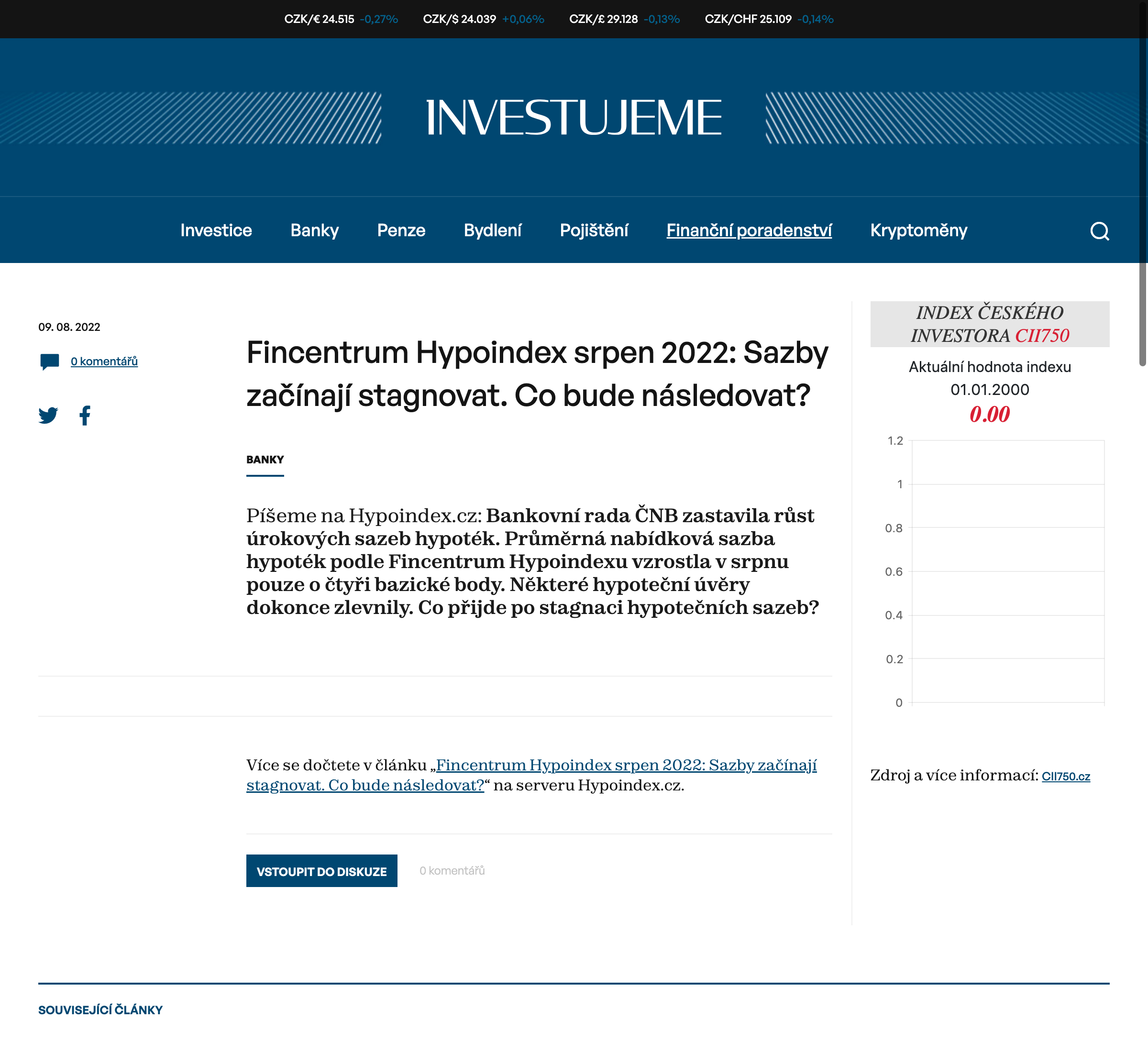Screen dimensions: 1148x1052
Task: Click the 'Index českého investora CII750' header
Action: pyautogui.click(x=990, y=324)
